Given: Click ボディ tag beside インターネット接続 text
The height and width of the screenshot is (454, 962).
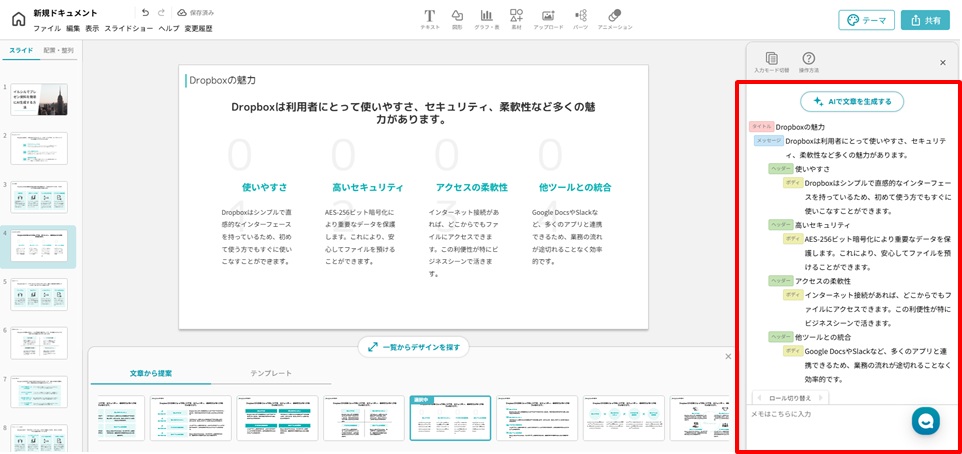Looking at the screenshot, I should click(793, 295).
